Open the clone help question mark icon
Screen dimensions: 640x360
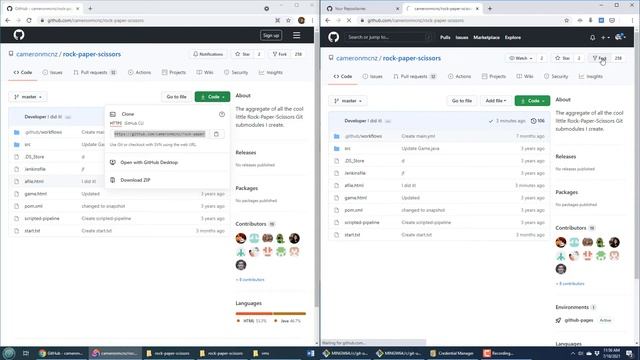[222, 114]
